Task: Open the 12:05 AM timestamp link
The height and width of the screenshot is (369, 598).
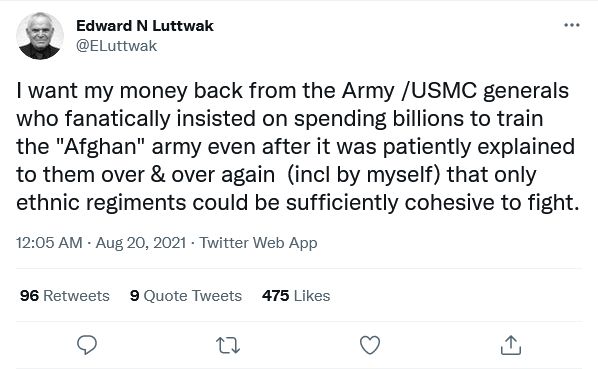Action: [49, 242]
